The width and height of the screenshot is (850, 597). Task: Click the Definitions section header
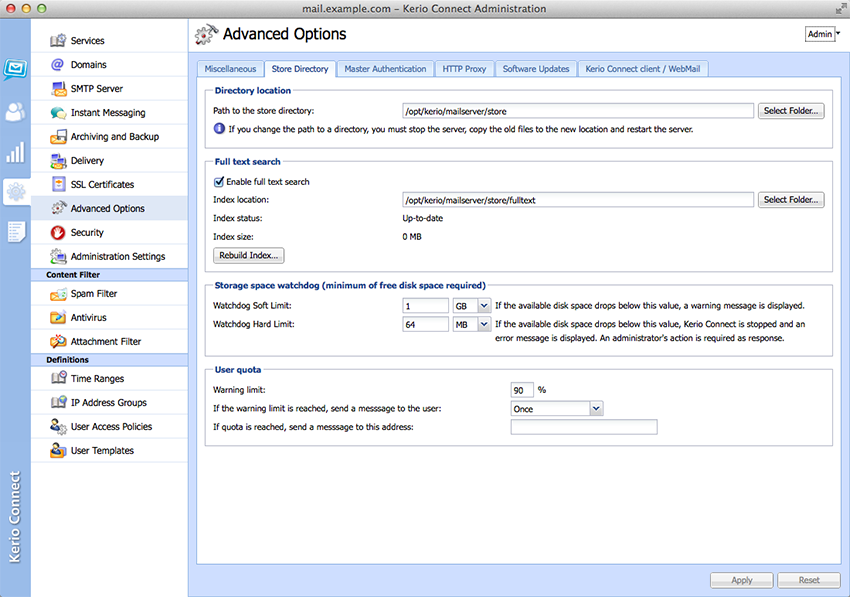pyautogui.click(x=110, y=360)
